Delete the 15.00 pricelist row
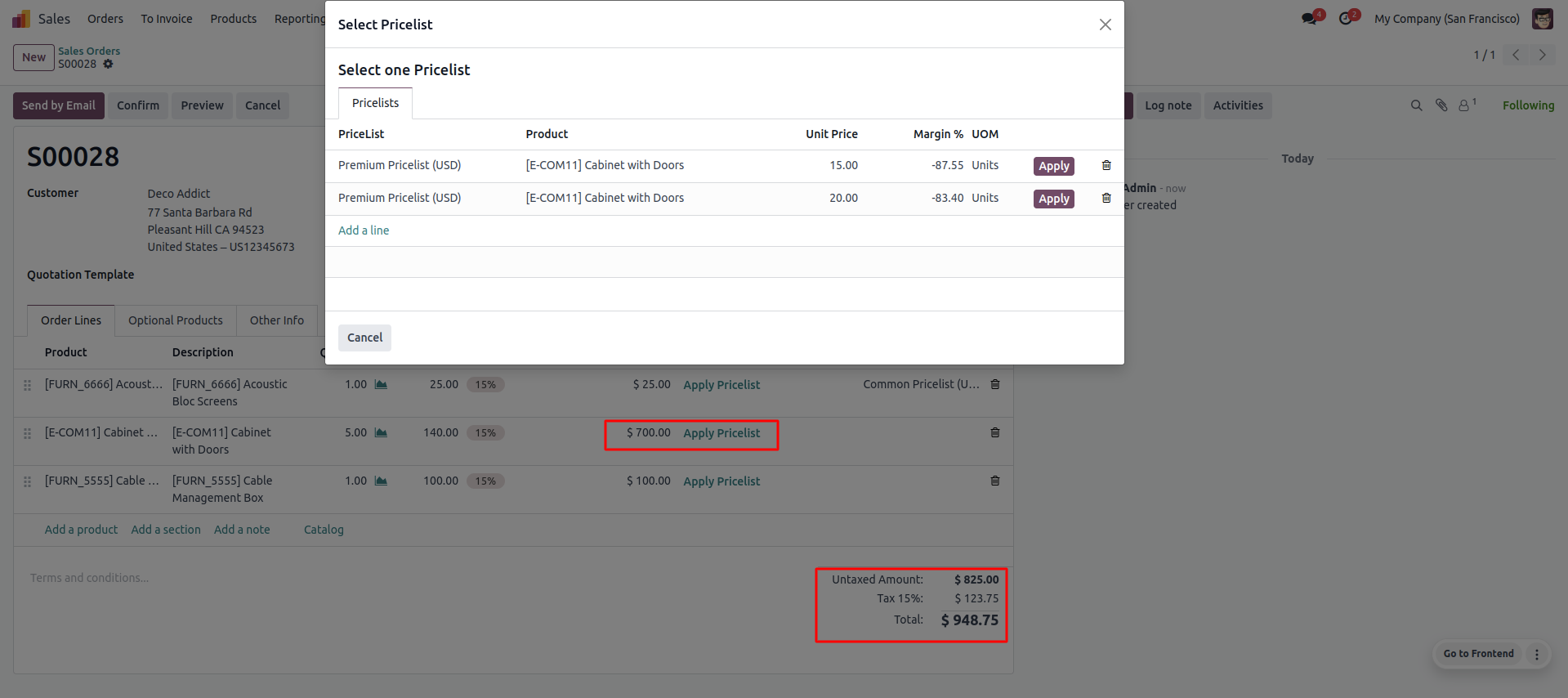Image resolution: width=1568 pixels, height=698 pixels. coord(1106,165)
